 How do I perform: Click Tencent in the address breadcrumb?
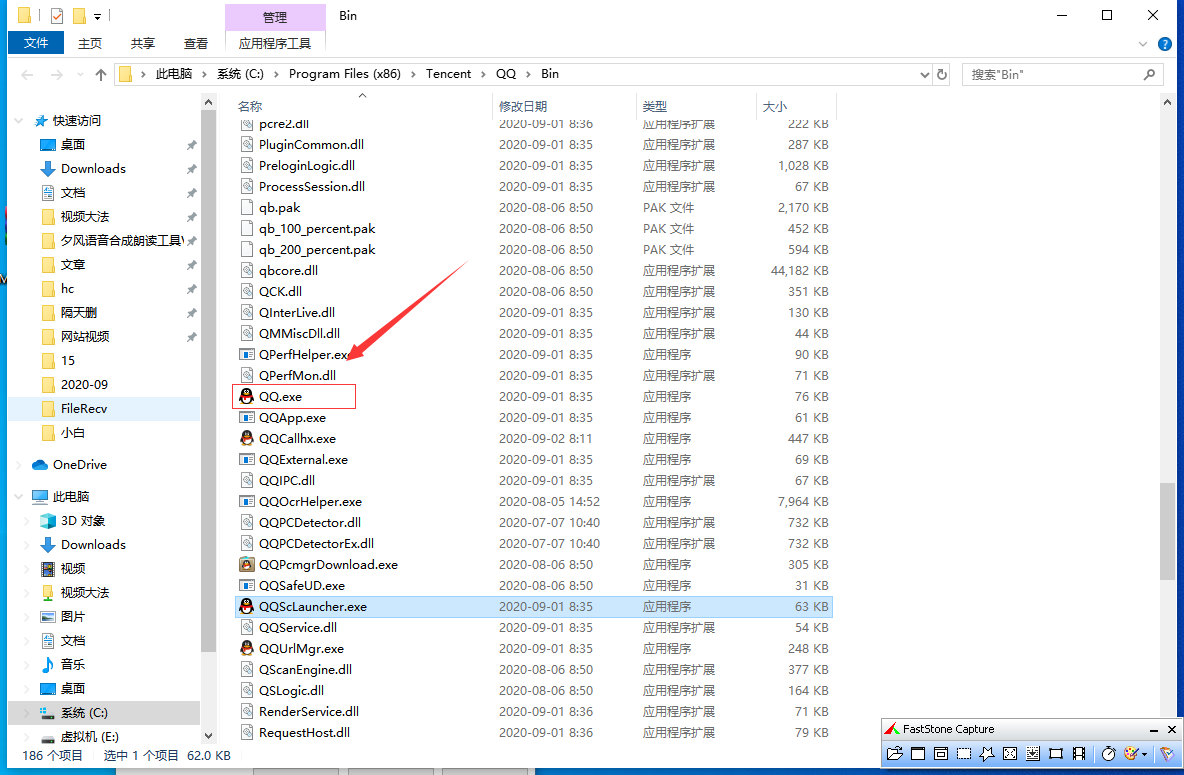click(448, 75)
